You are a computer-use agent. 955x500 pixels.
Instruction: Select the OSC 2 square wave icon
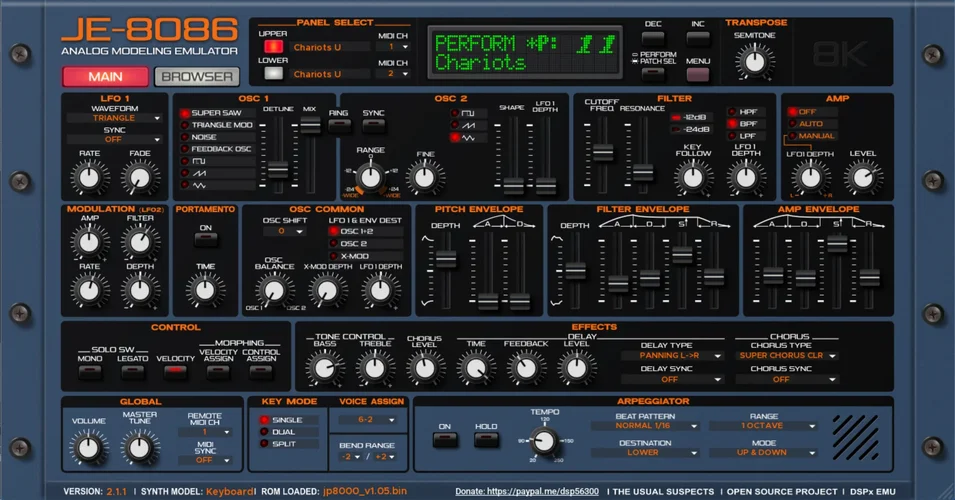point(468,113)
